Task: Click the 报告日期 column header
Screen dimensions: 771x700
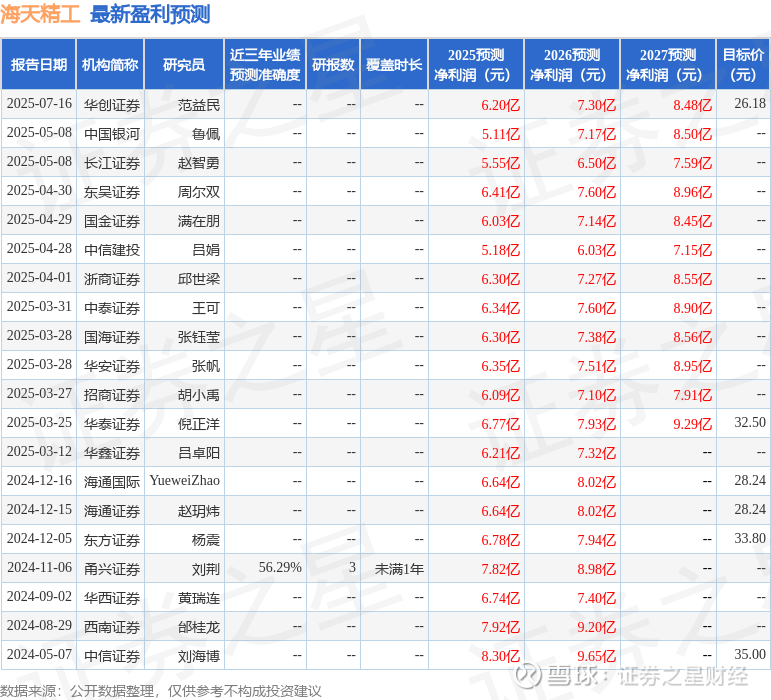Action: pos(39,64)
